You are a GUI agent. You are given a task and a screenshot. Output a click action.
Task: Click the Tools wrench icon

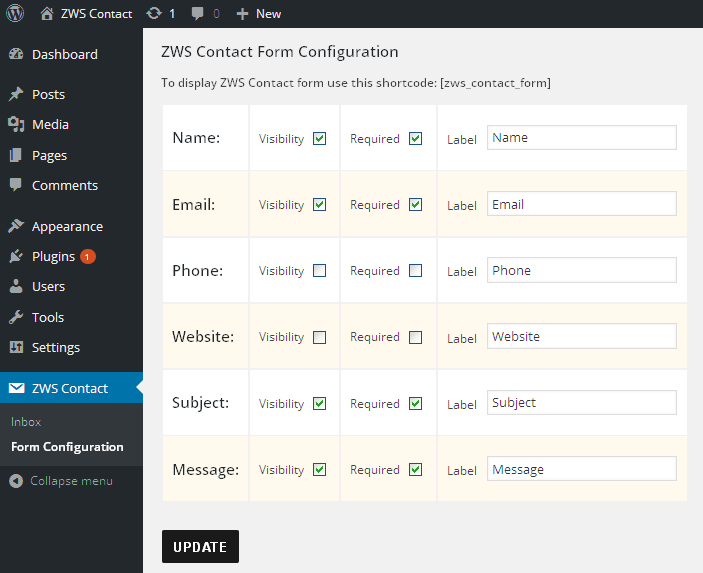(16, 317)
